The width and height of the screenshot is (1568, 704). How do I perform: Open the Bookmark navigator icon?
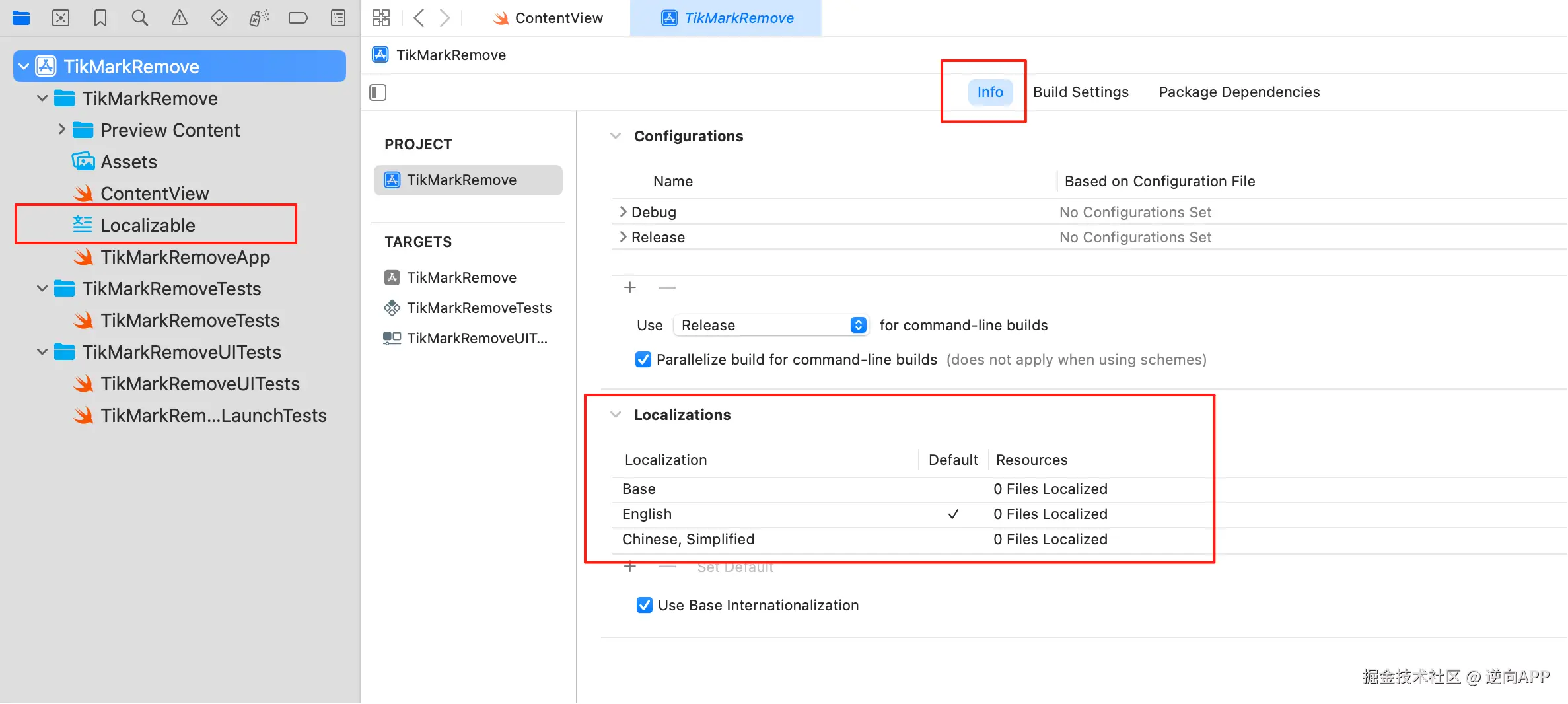pos(100,18)
